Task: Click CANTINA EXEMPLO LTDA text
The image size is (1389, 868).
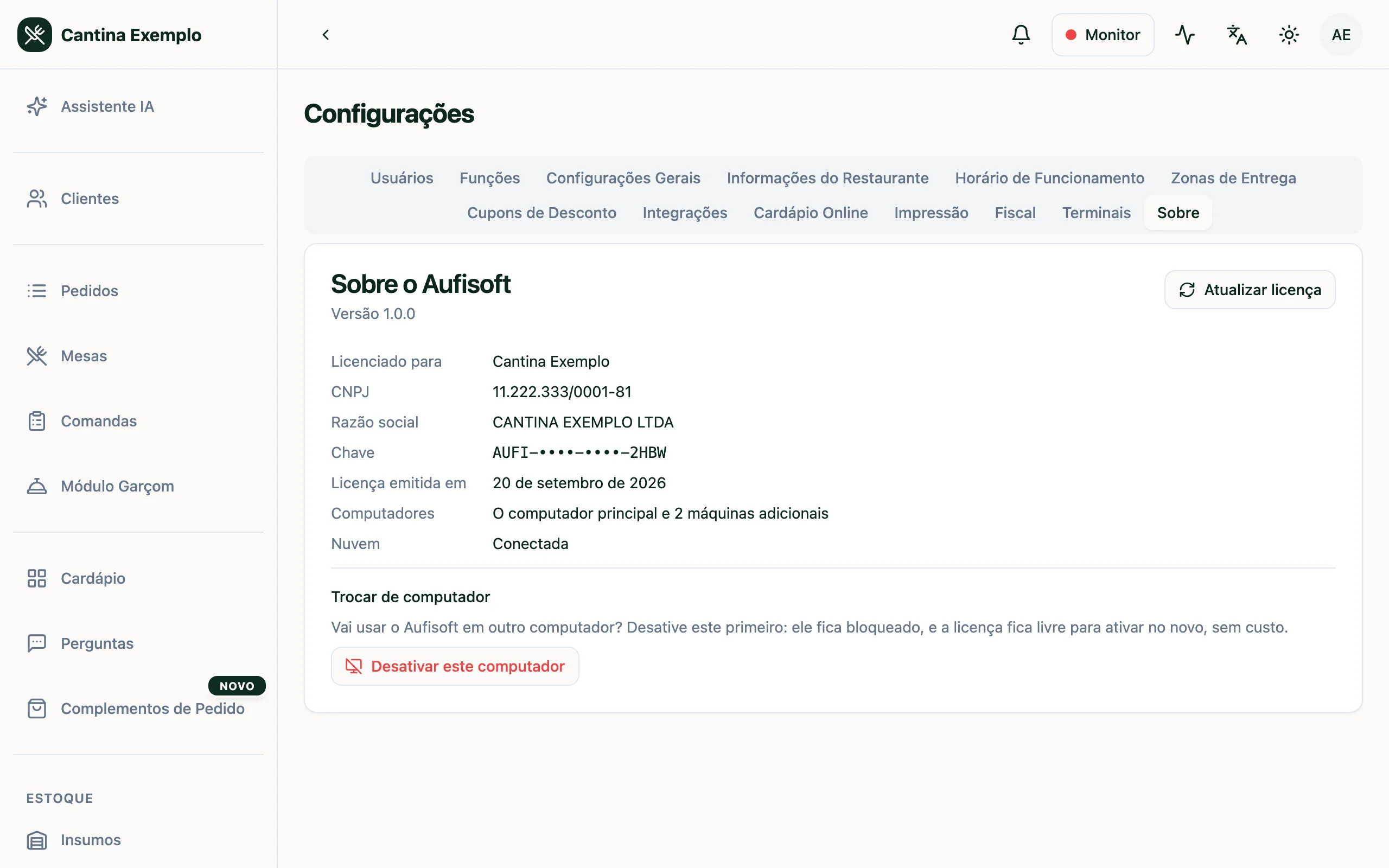Action: [583, 423]
